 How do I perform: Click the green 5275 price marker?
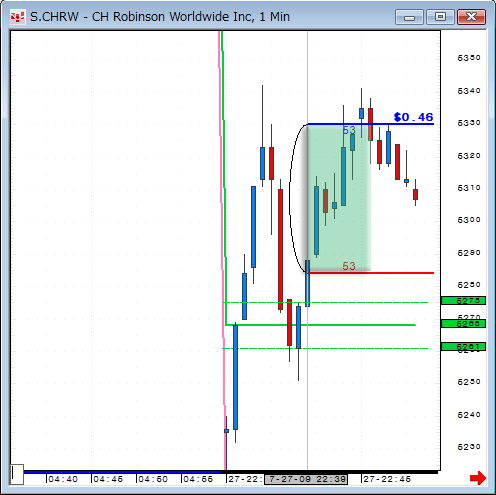(463, 301)
